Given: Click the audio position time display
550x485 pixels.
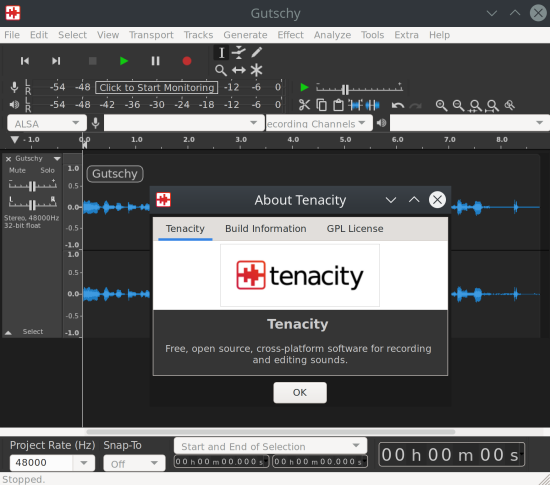Looking at the screenshot, I should tap(451, 455).
